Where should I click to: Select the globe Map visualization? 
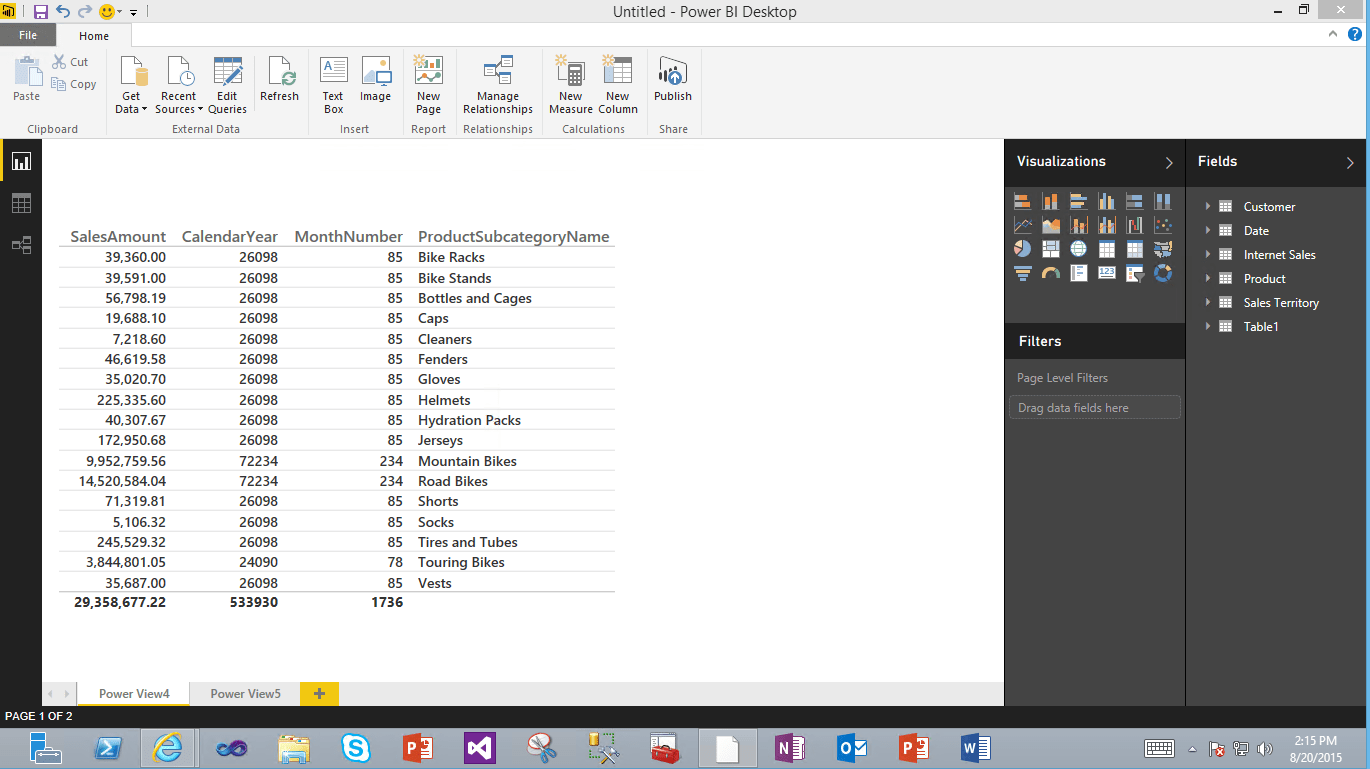1078,249
